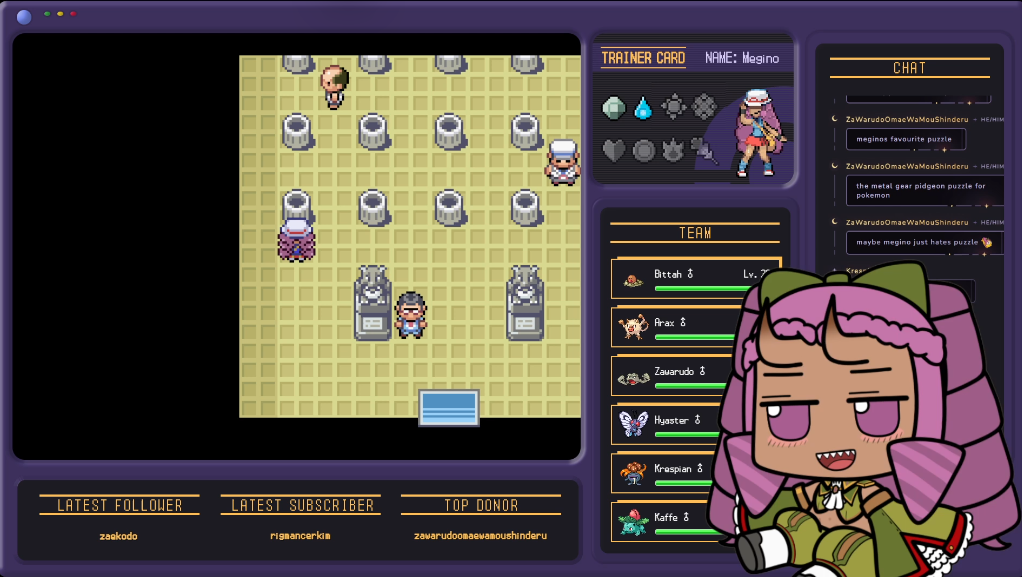
Task: Click the 'maybe megino just hates puzzle' message
Action: [924, 242]
